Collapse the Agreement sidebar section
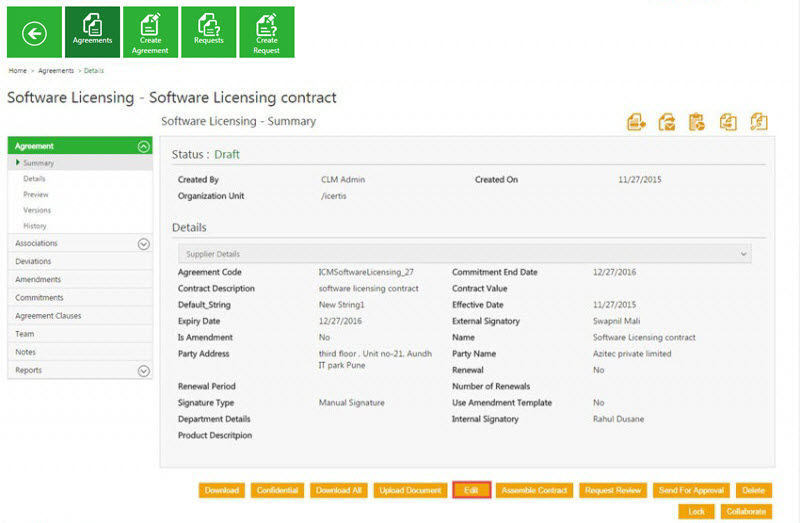The width and height of the screenshot is (800, 523). [x=144, y=146]
